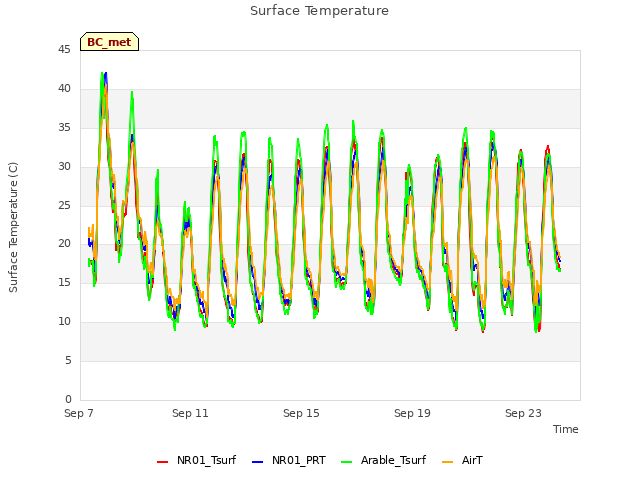The image size is (640, 480).
Task: Click the Sep 23 x-axis label
Action: [x=523, y=413]
